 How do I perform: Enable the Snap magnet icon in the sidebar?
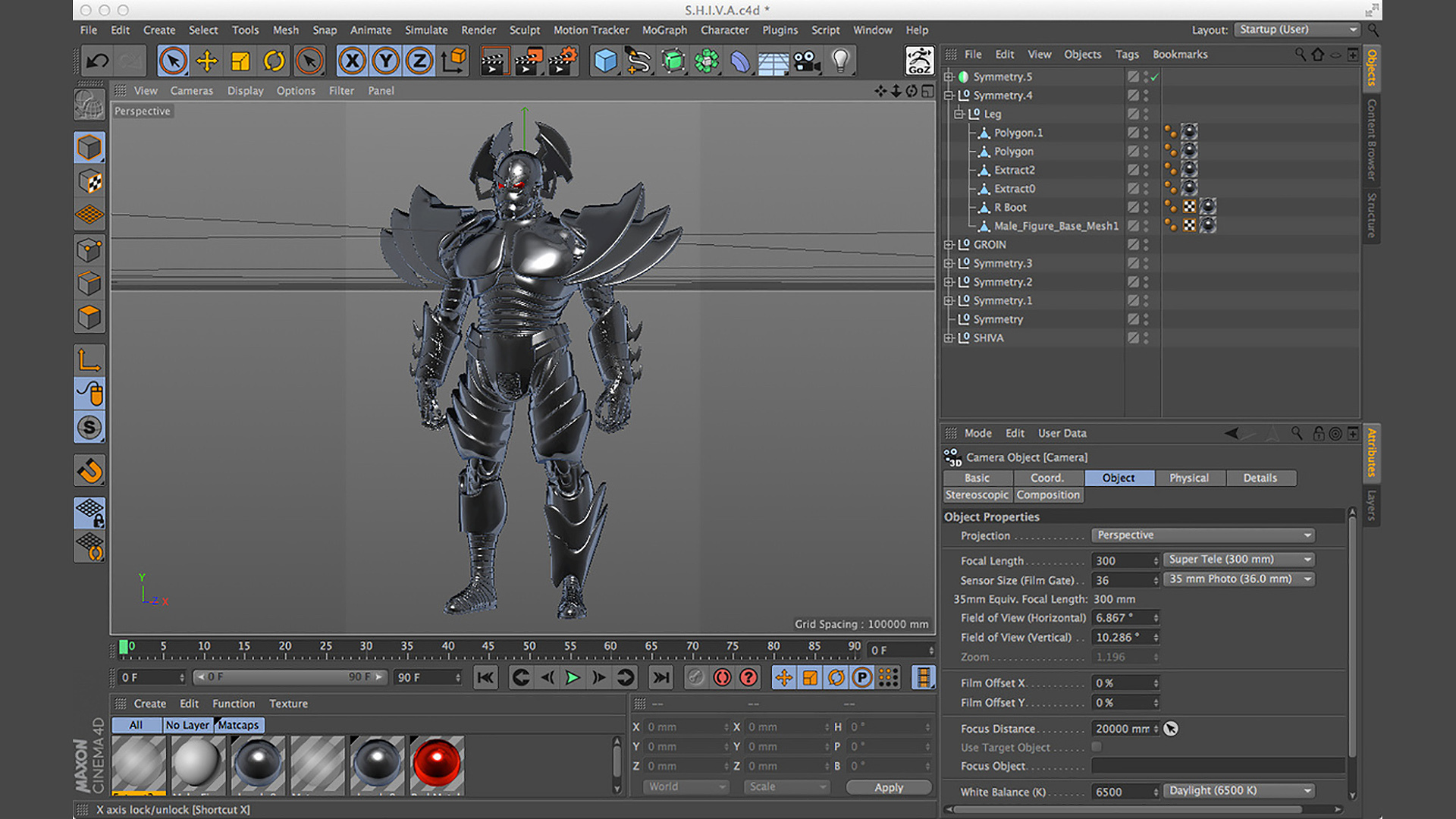click(x=89, y=471)
